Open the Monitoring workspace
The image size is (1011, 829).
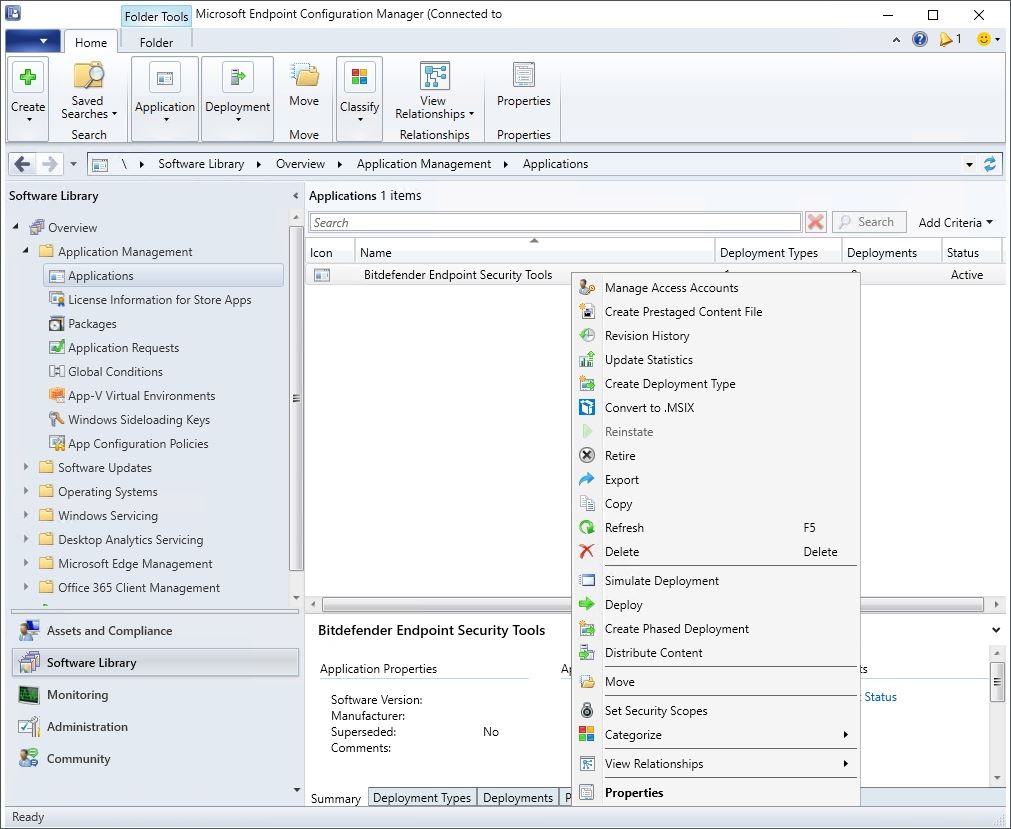point(78,694)
